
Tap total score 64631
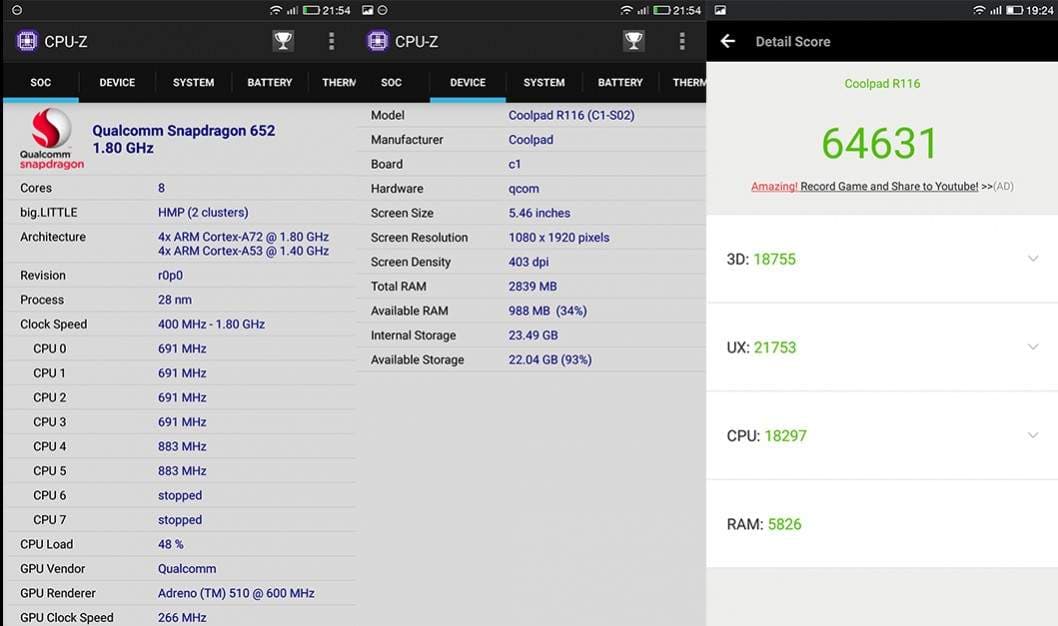point(880,143)
